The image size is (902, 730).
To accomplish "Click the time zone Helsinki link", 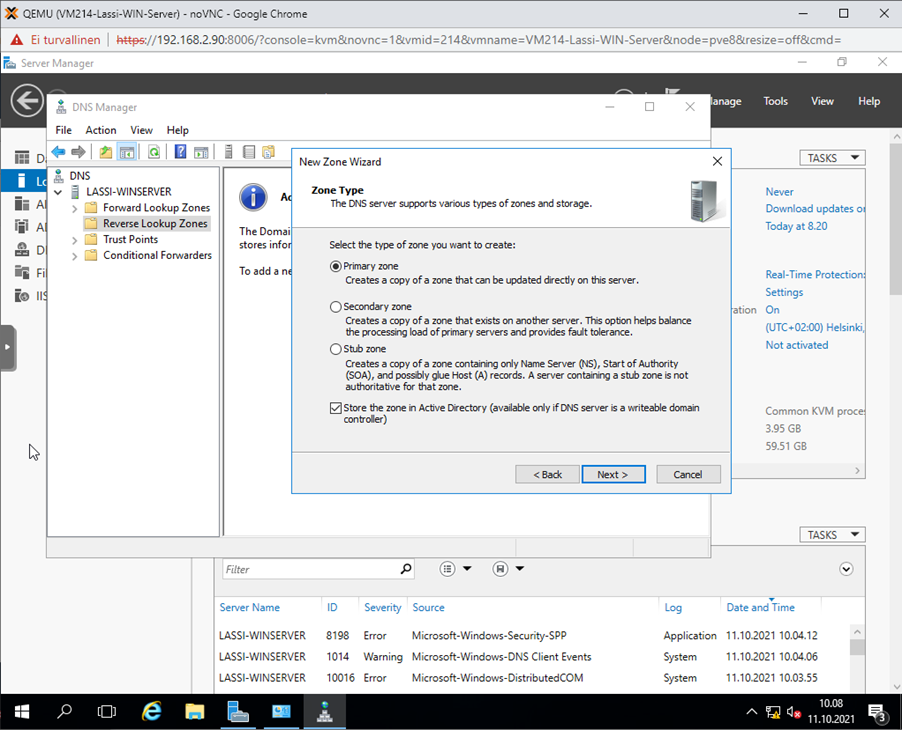I will coord(815,327).
